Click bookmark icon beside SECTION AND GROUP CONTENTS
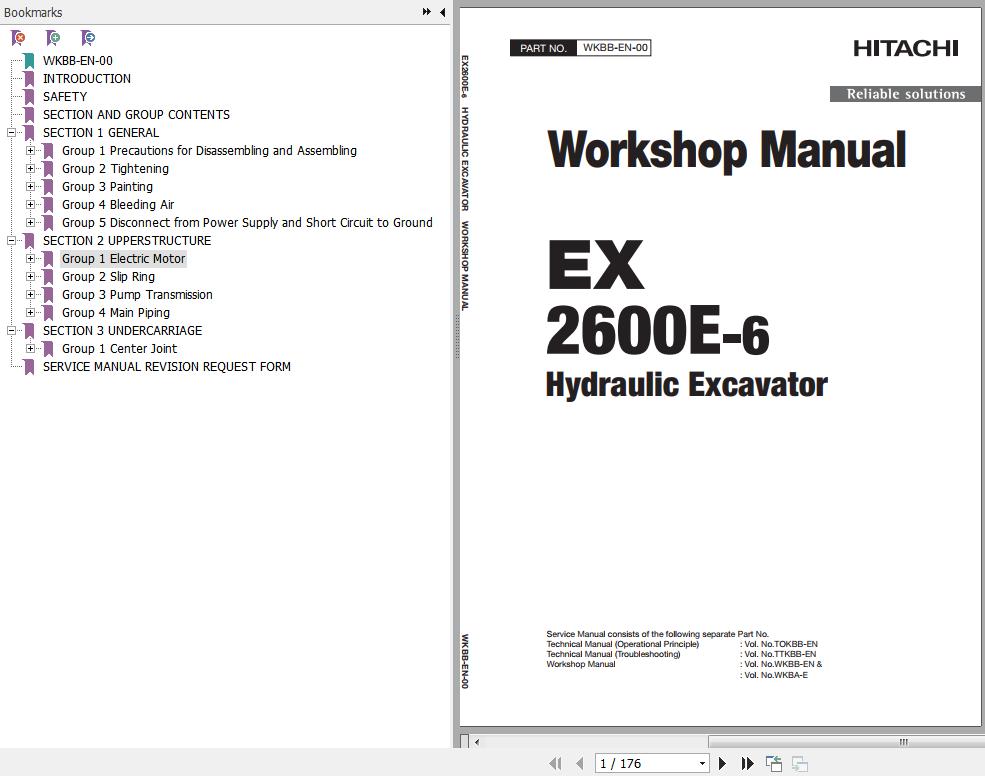This screenshot has width=985, height=776. (x=29, y=115)
